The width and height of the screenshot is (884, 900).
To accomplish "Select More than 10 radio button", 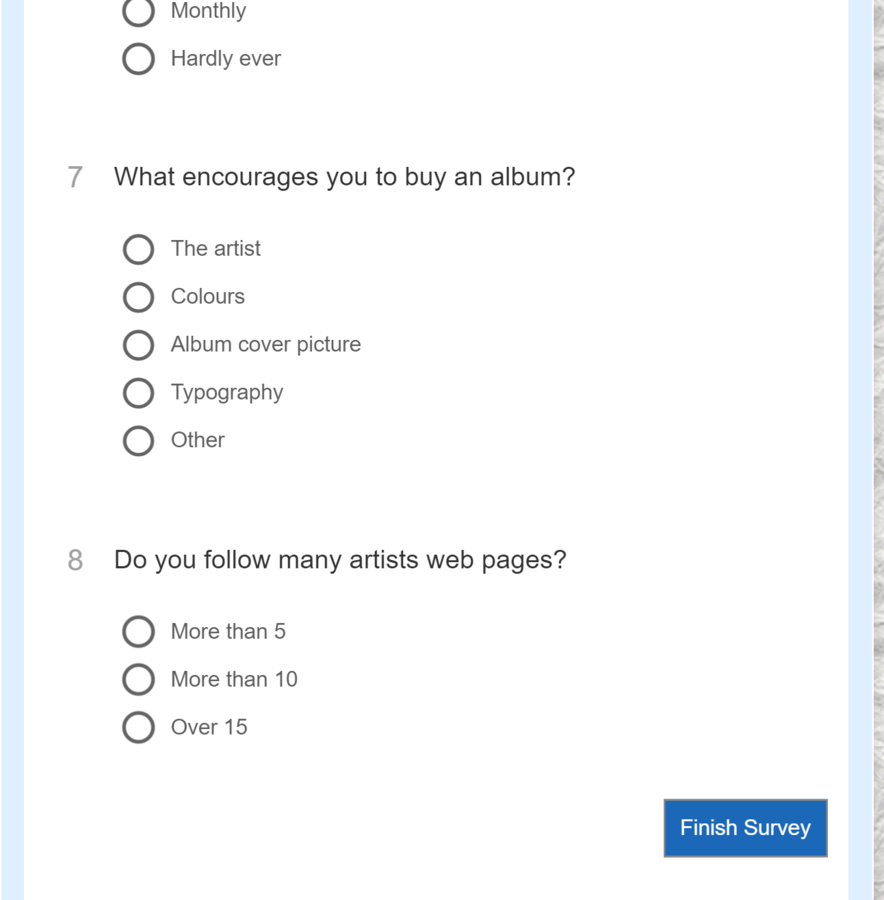I will pos(138,680).
